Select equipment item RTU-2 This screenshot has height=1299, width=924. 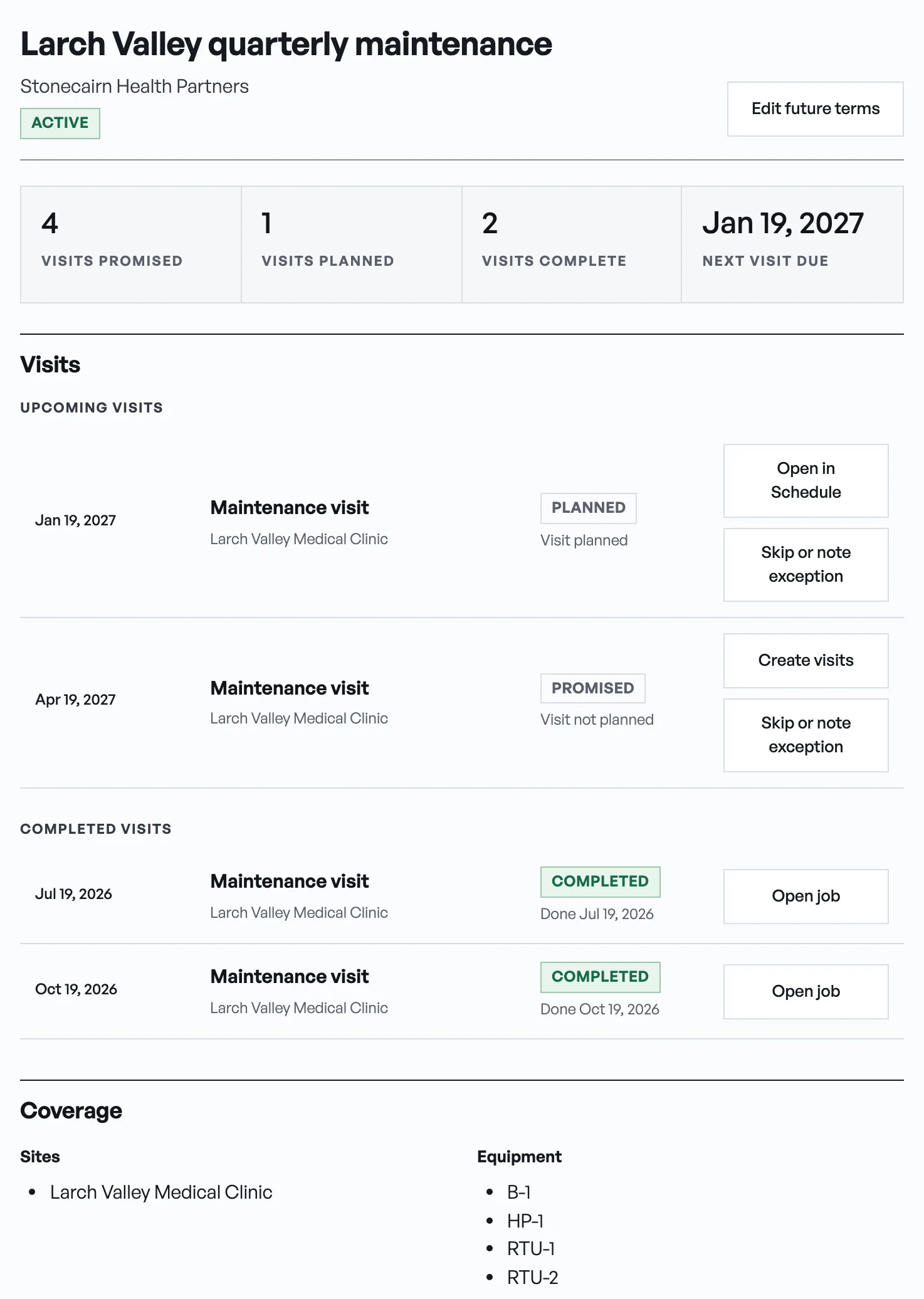pyautogui.click(x=533, y=1277)
